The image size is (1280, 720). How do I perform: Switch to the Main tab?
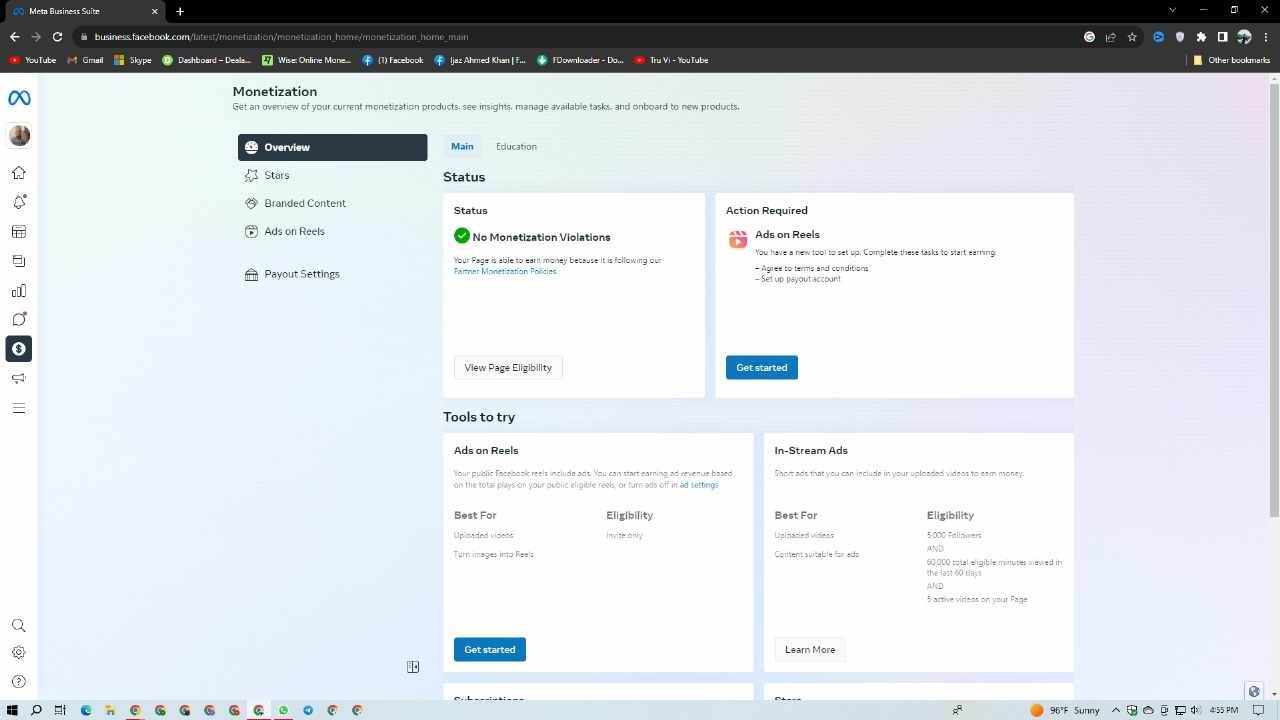[x=462, y=146]
